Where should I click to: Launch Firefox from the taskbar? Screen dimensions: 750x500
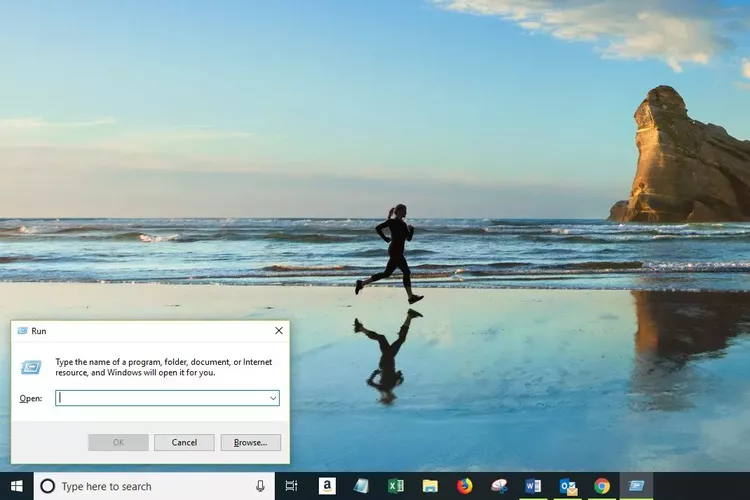click(x=464, y=486)
